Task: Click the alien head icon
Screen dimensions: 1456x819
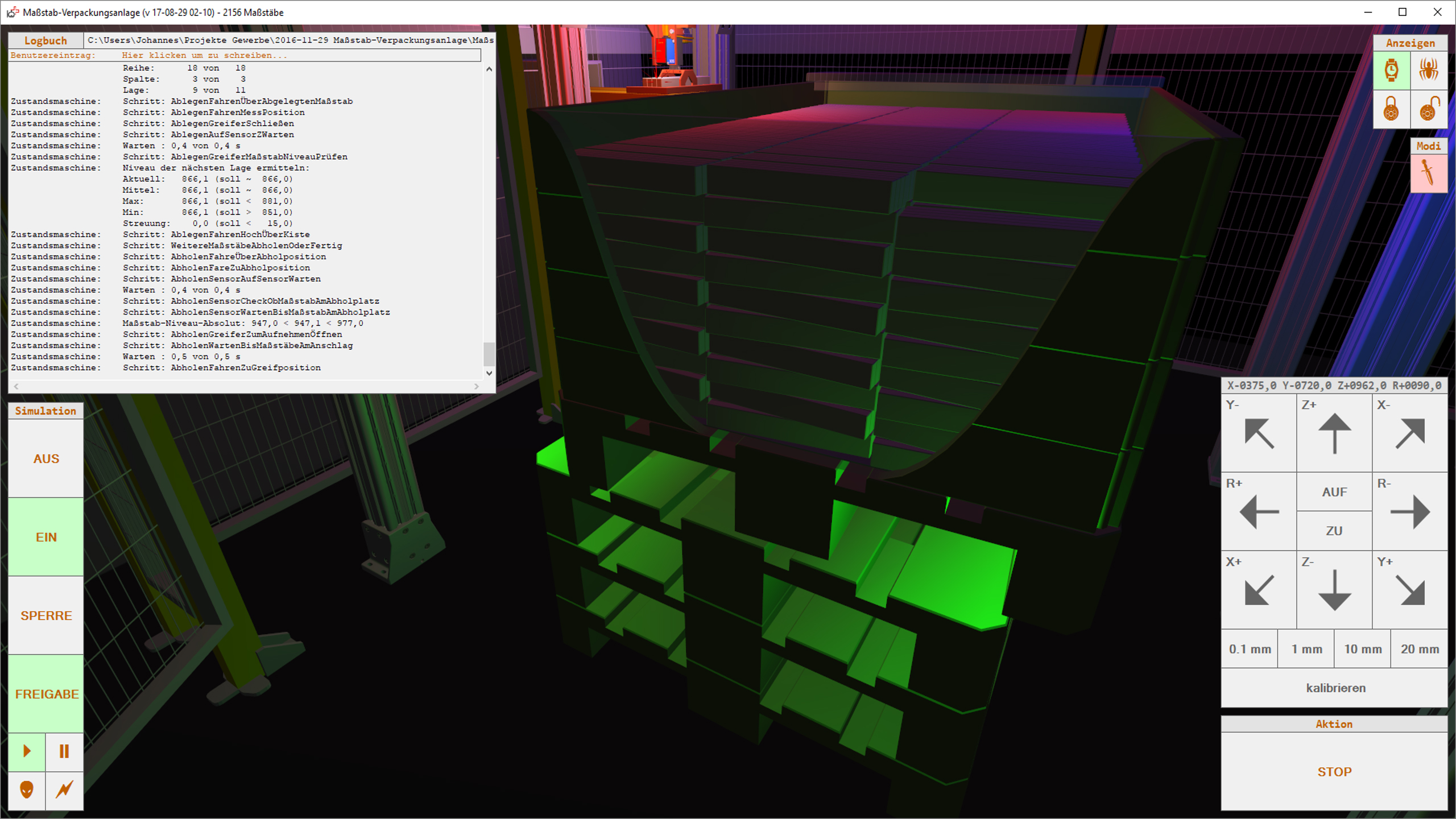Action: pos(27,789)
